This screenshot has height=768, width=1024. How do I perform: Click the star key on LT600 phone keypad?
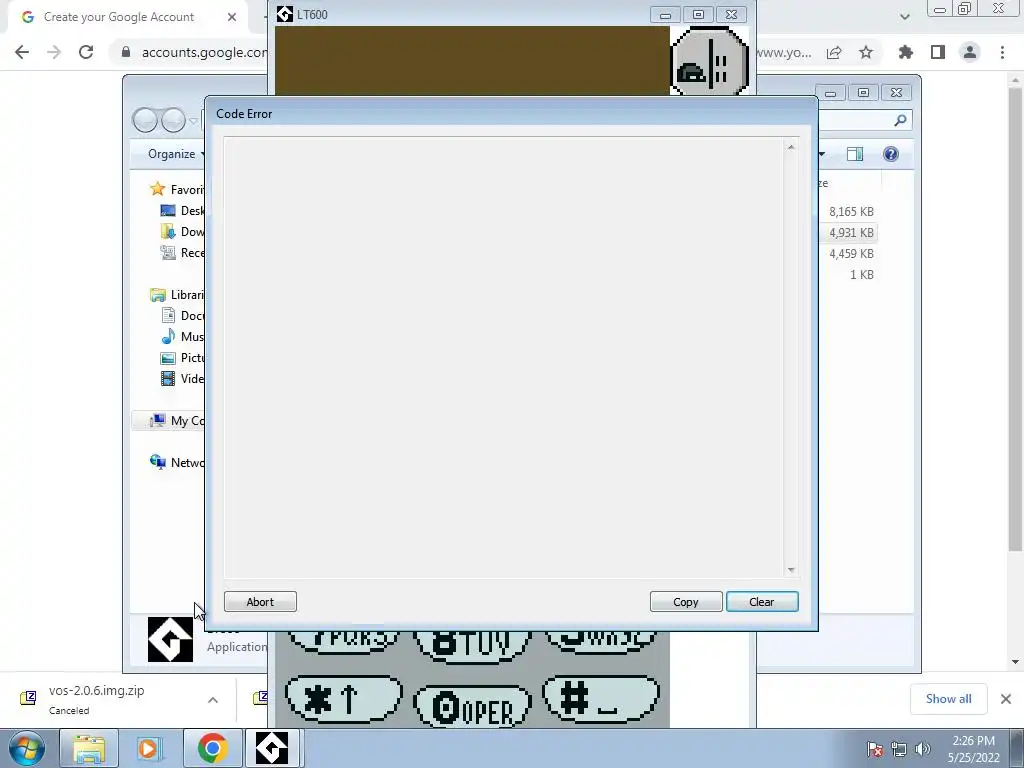(344, 699)
